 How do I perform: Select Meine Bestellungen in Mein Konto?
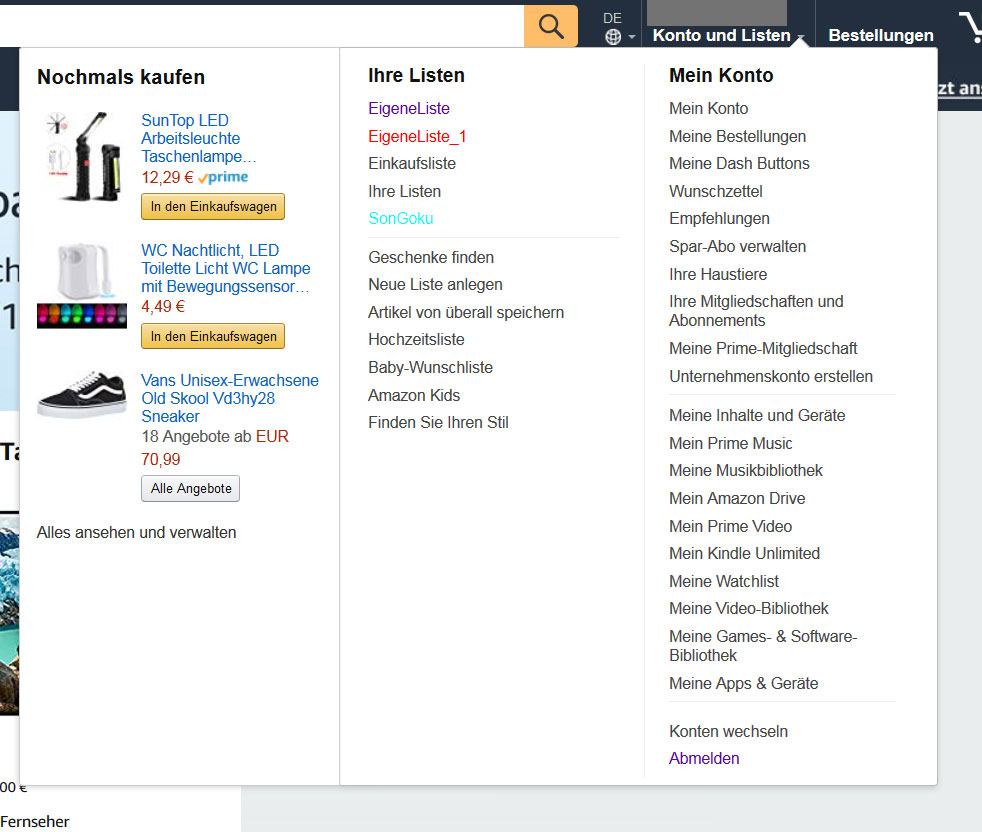737,136
